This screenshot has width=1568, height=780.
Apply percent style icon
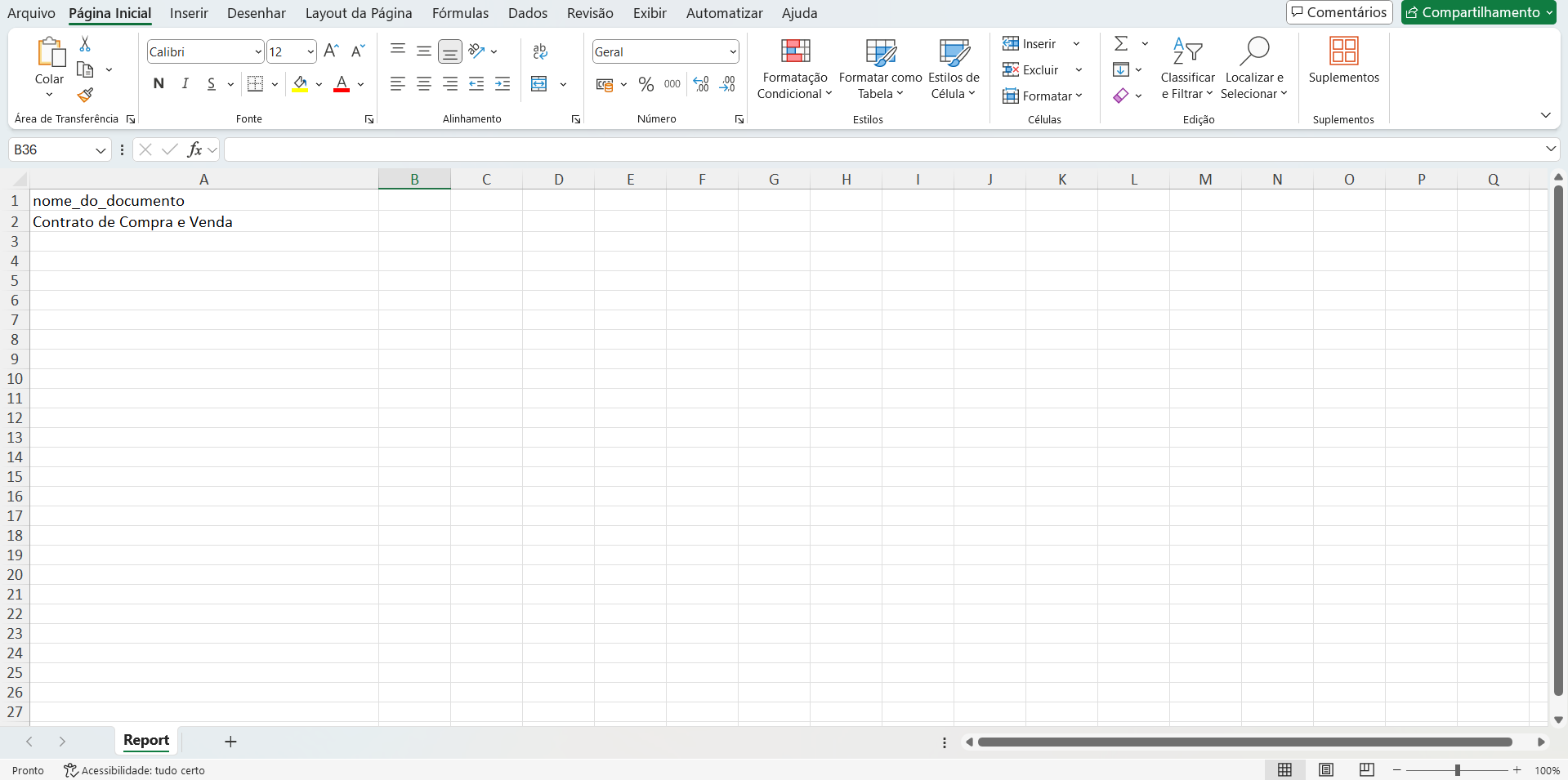[x=646, y=84]
